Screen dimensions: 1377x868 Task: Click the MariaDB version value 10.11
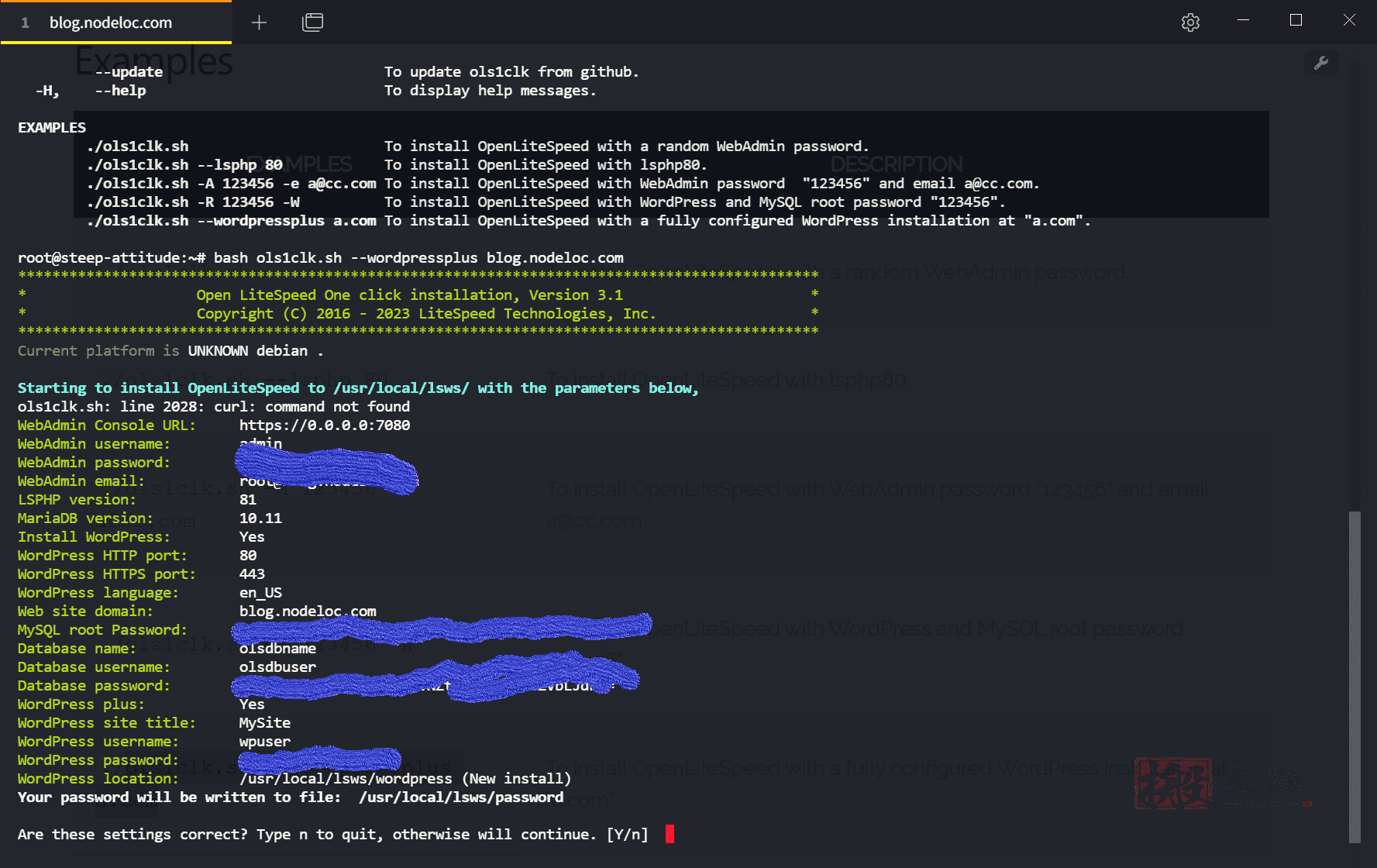click(260, 518)
